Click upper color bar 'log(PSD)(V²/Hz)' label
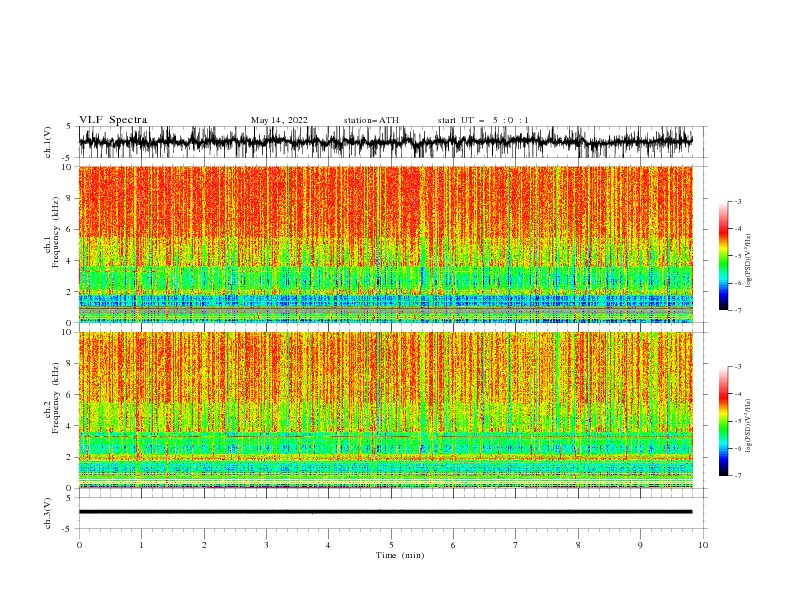This screenshot has width=792, height=612. (748, 261)
